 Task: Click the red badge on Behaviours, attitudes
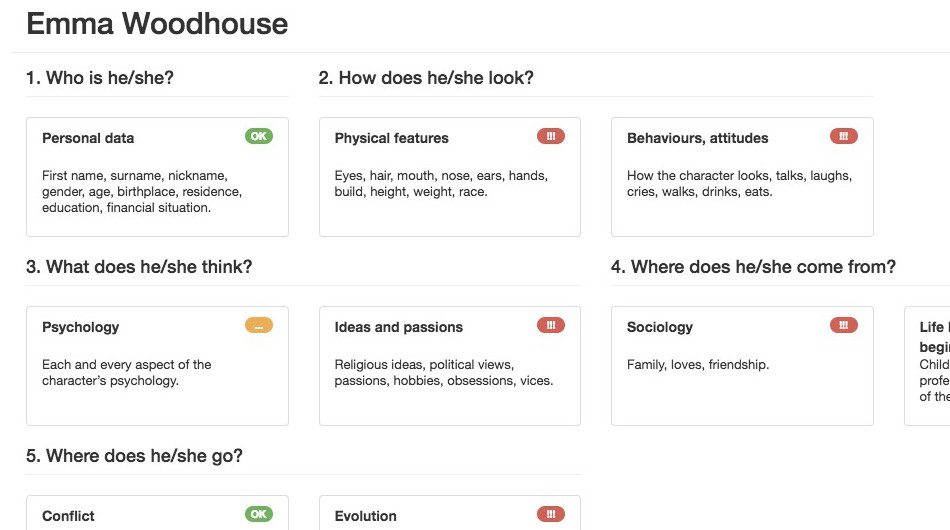[843, 136]
